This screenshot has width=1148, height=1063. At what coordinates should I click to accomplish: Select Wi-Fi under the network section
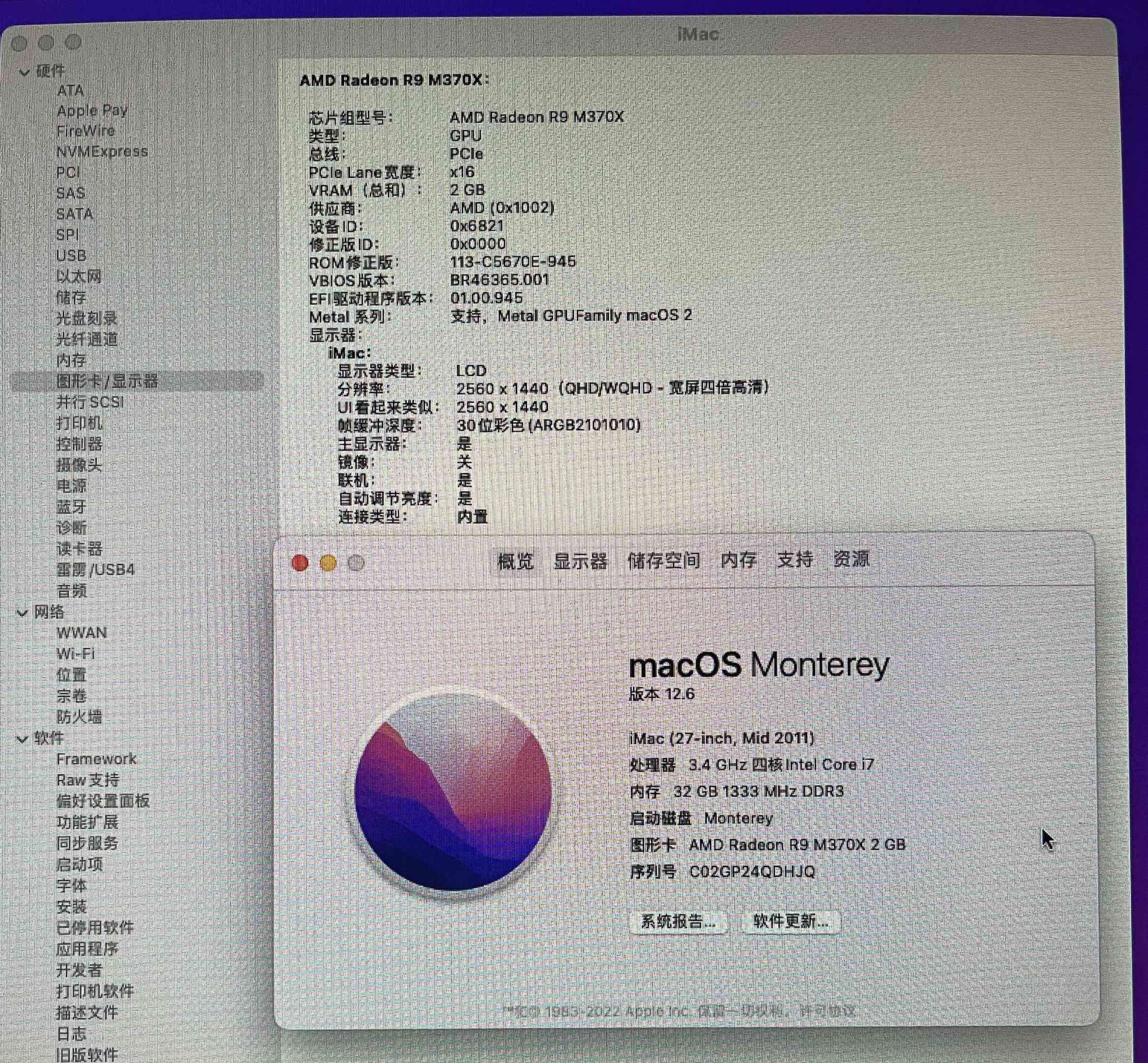tap(75, 654)
